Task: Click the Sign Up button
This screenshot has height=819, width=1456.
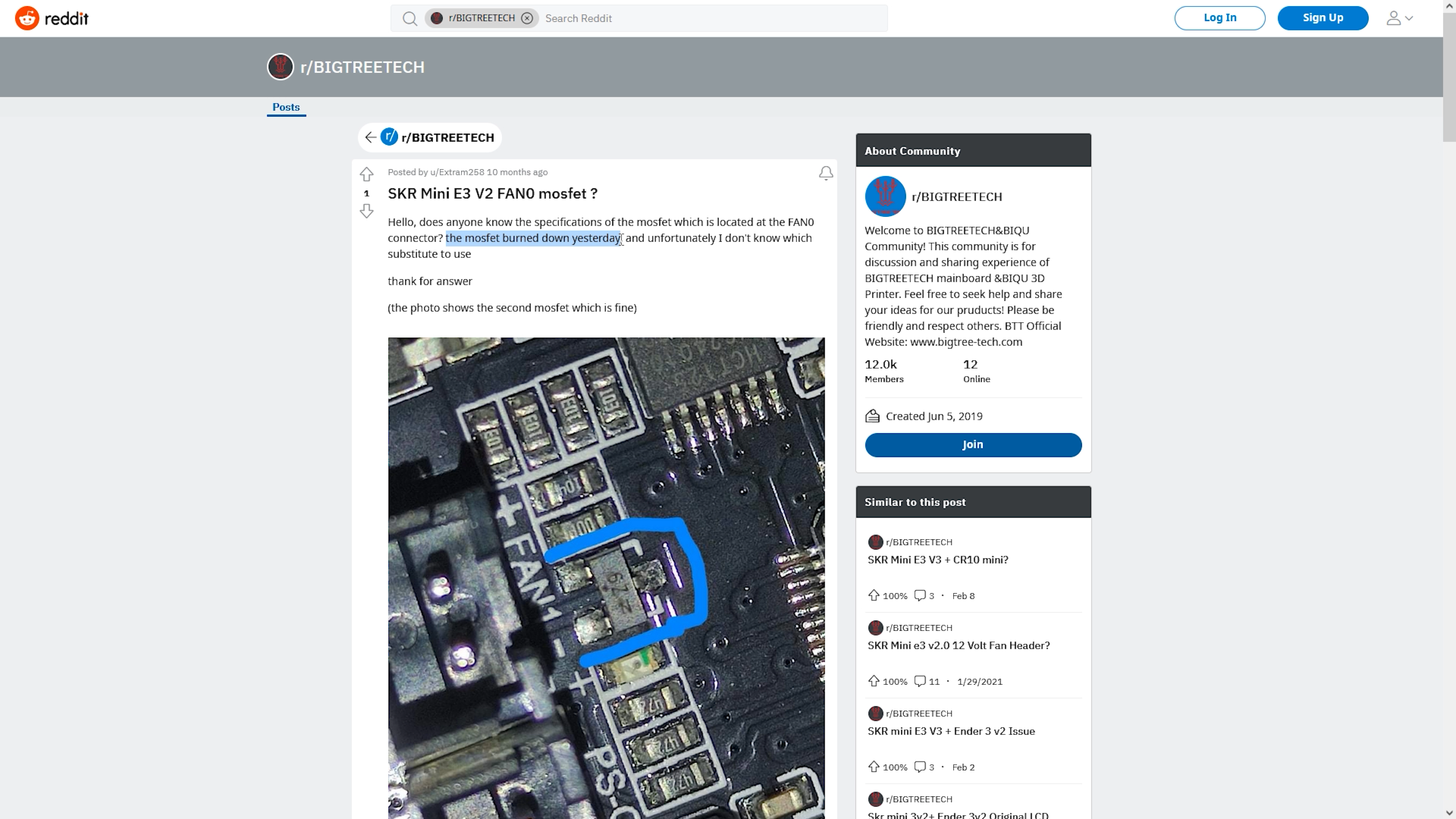Action: point(1323,18)
